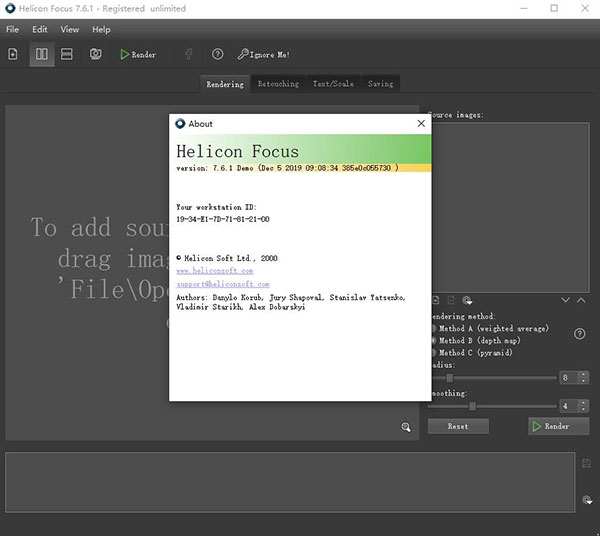Switch to the Text/Scale tab
This screenshot has height=536, width=600.
(x=333, y=84)
